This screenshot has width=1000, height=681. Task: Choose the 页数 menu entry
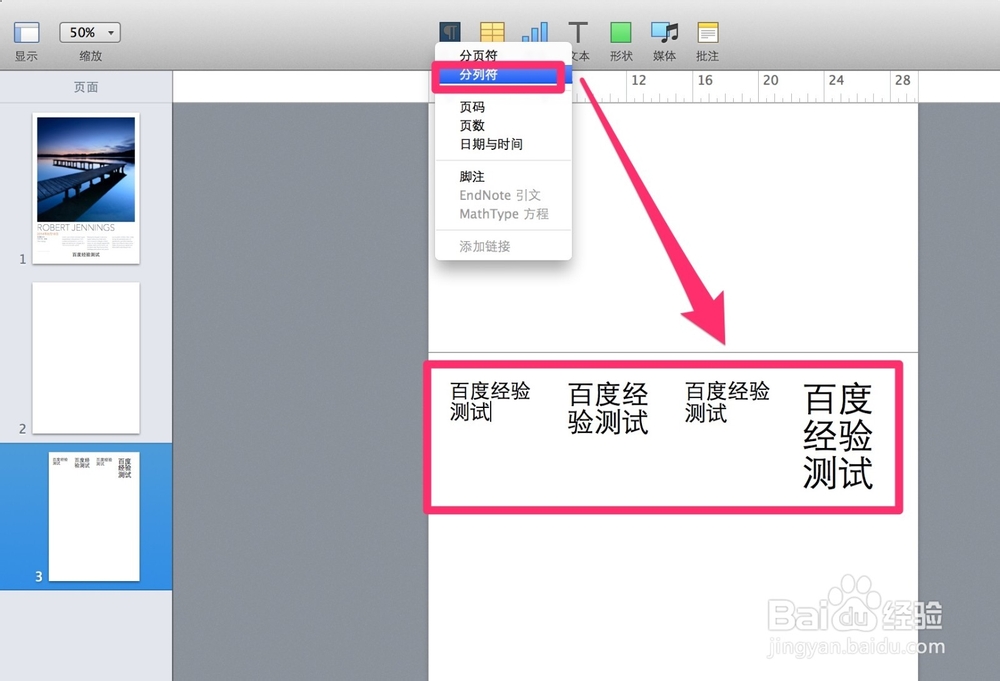click(x=503, y=126)
